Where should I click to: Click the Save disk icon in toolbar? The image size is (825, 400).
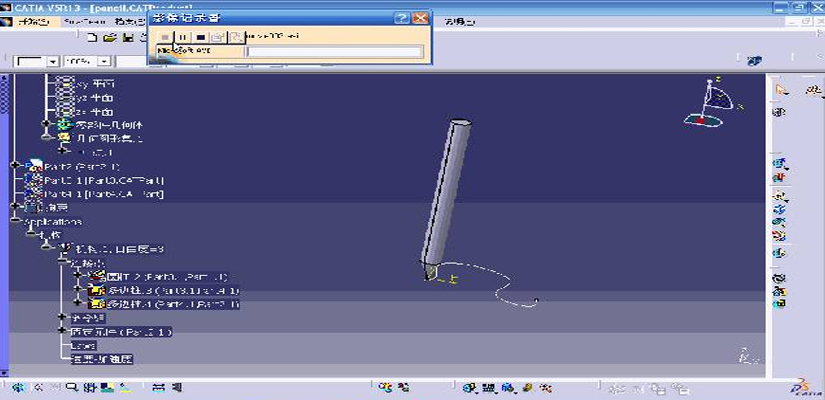pyautogui.click(x=127, y=37)
